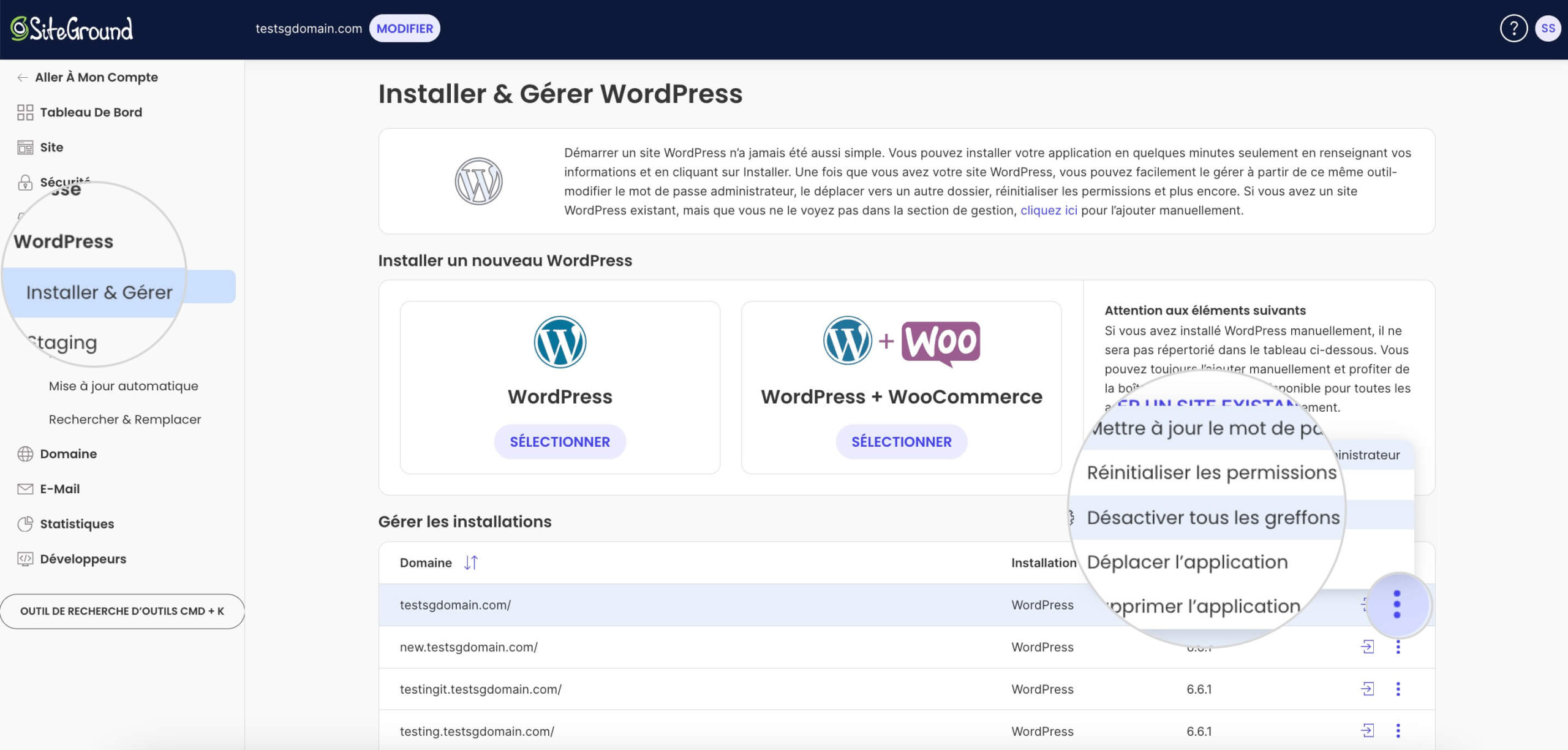Click SÉLECTIONNER under WordPress + WooCommerce
The width and height of the screenshot is (1568, 750).
click(901, 442)
